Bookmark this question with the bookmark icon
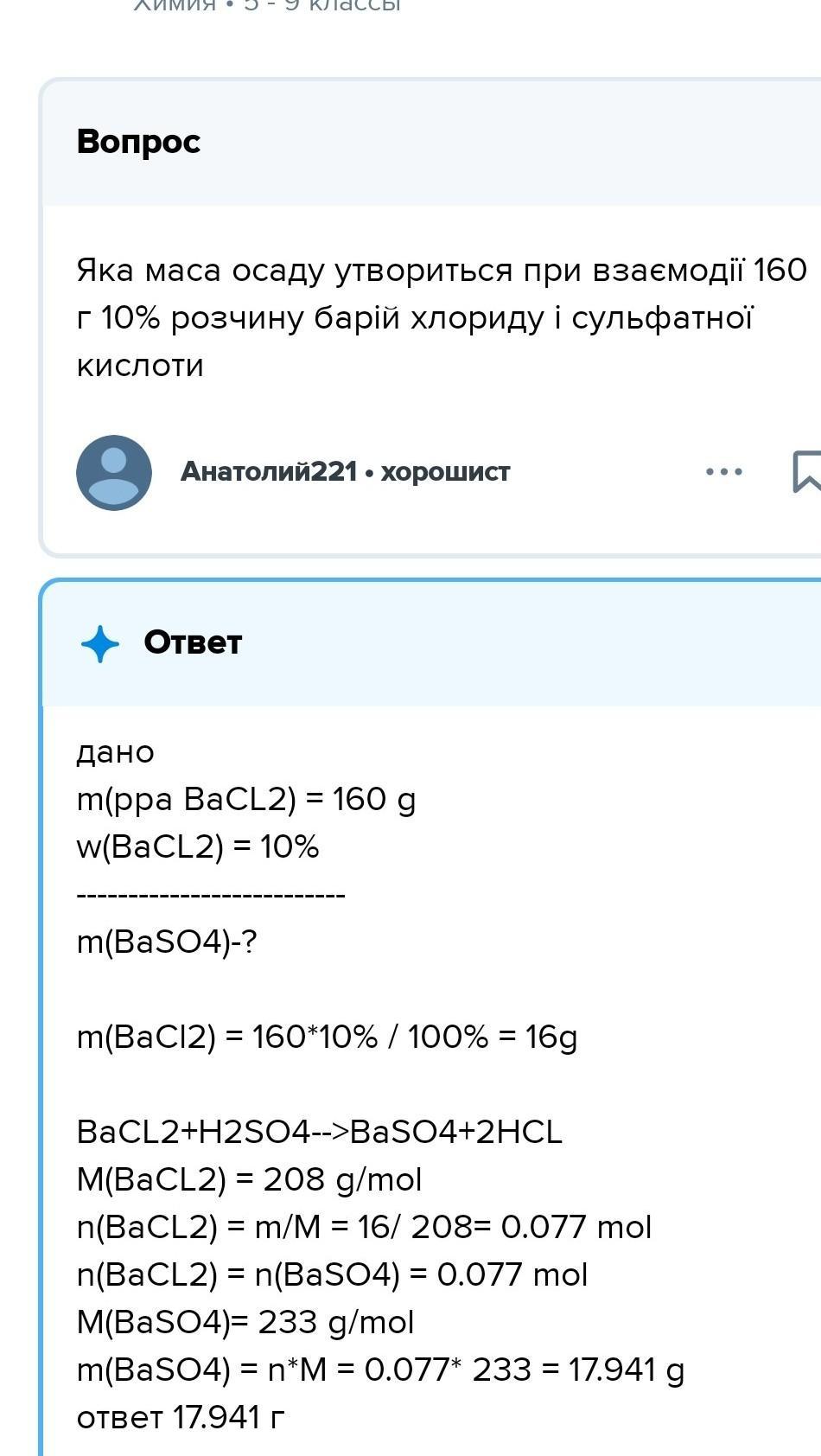 tap(807, 471)
